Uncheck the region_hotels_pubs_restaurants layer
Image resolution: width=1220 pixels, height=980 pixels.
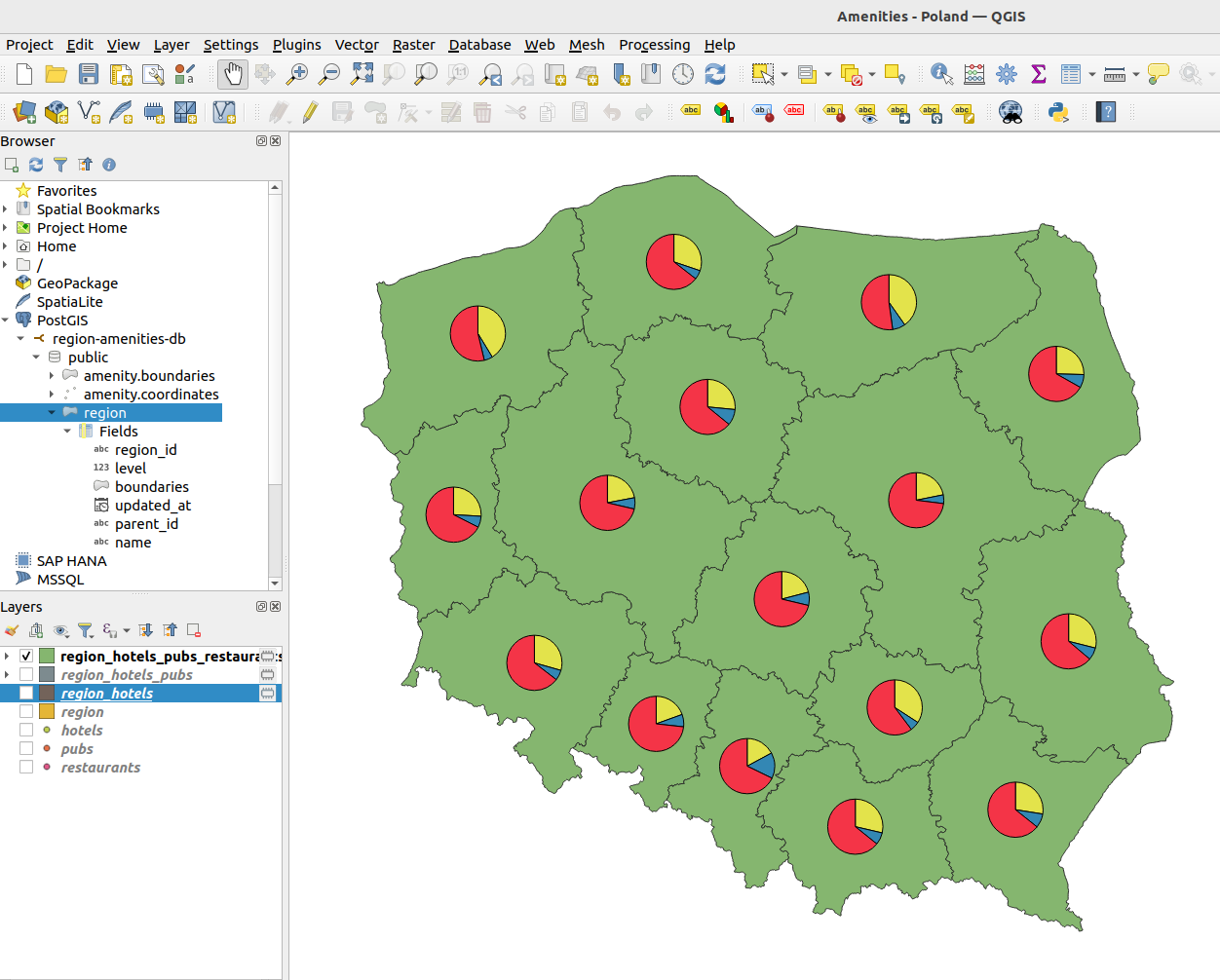[26, 657]
